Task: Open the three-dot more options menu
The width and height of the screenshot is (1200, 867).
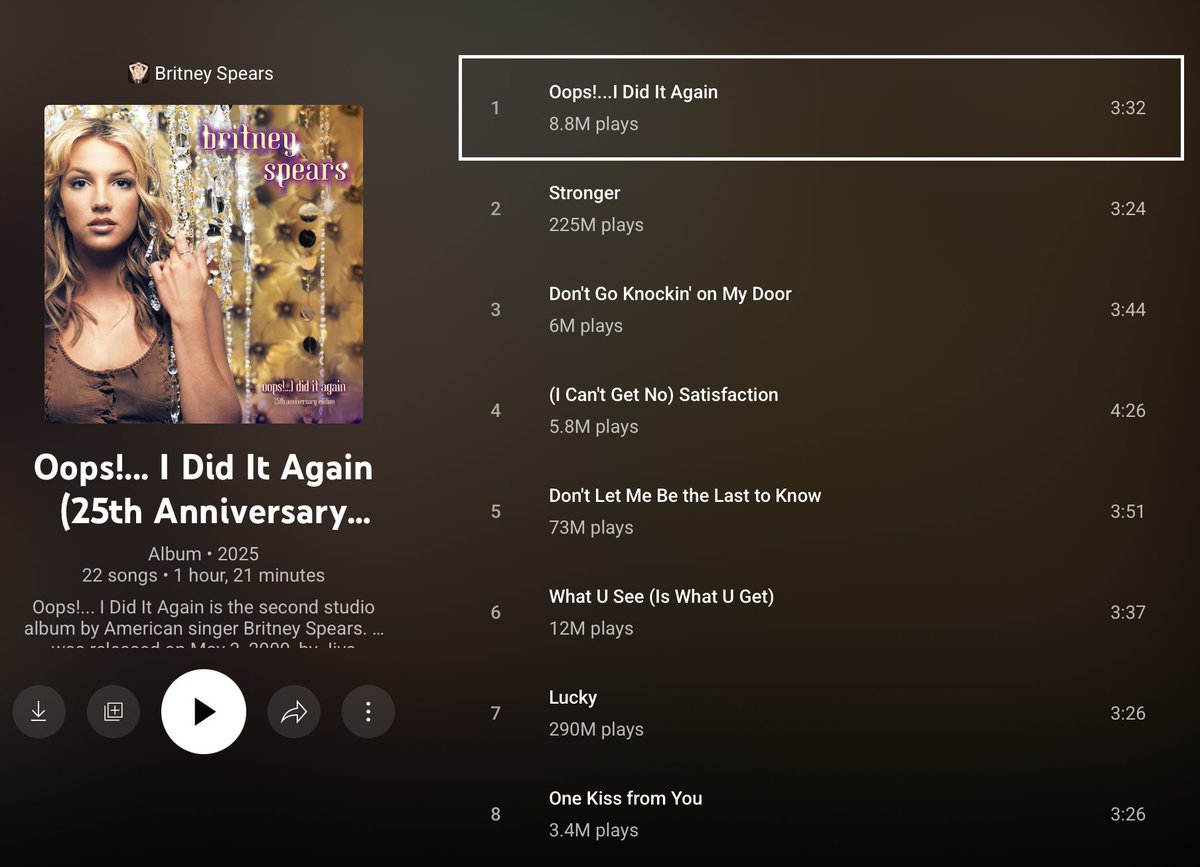Action: (368, 712)
